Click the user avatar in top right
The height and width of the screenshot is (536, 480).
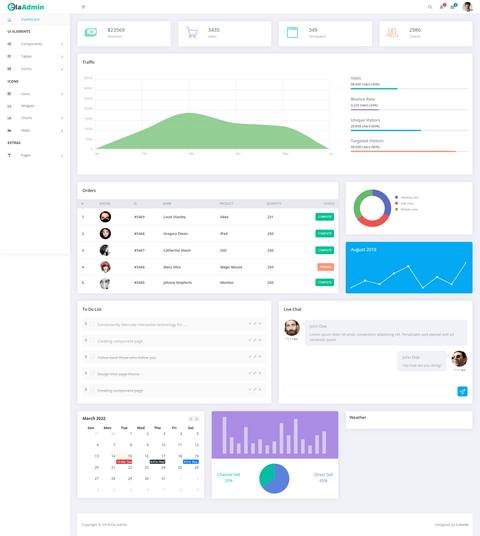pyautogui.click(x=467, y=6)
